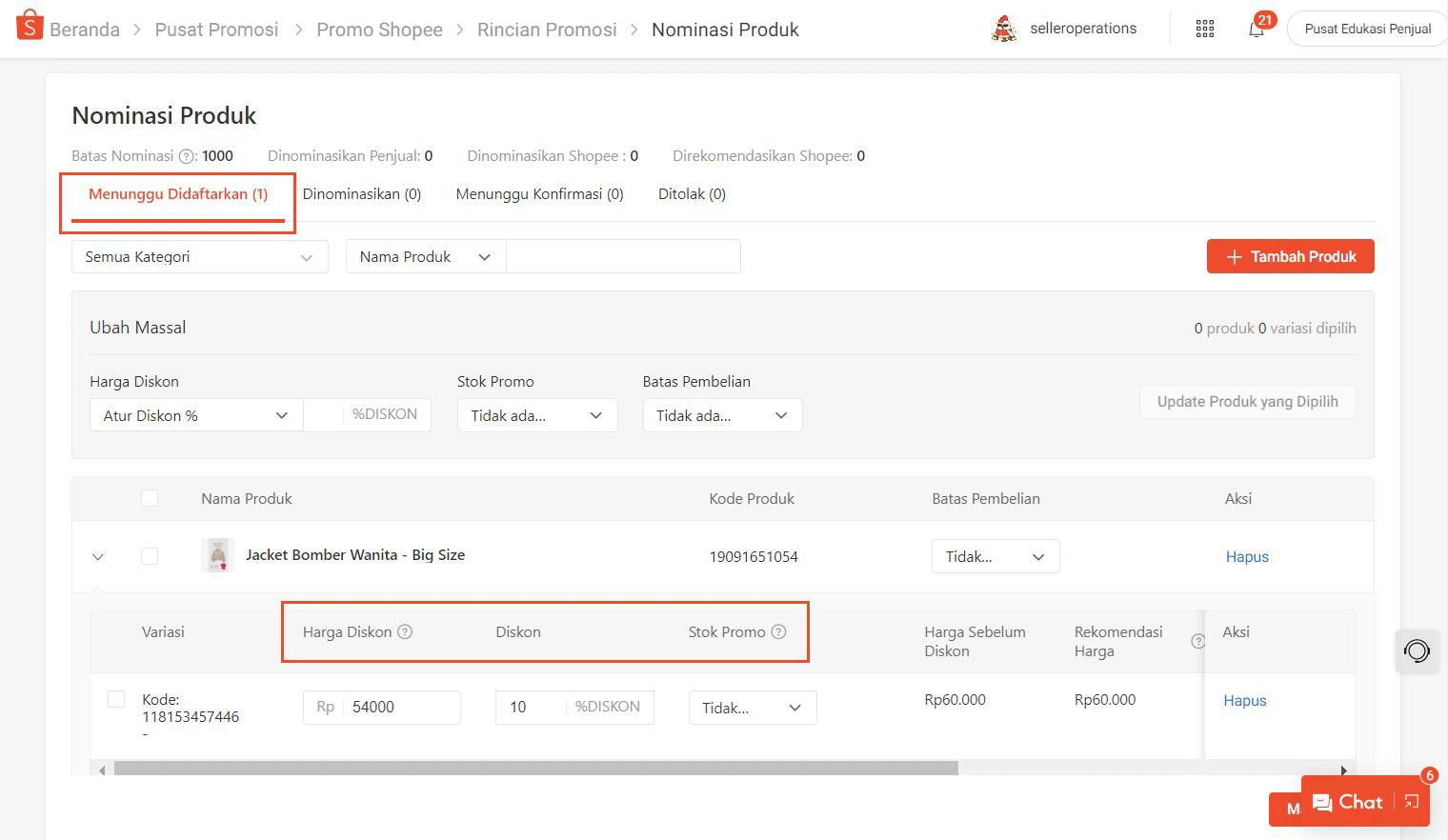Open the floating support headset icon
Viewport: 1448px width, 840px height.
click(1417, 651)
